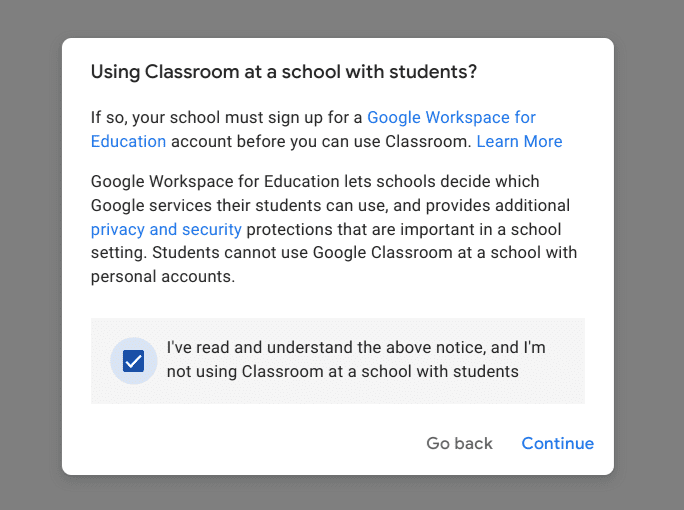Image resolution: width=684 pixels, height=510 pixels.
Task: Uncheck the blue acknowledgment checkbox
Action: (133, 361)
